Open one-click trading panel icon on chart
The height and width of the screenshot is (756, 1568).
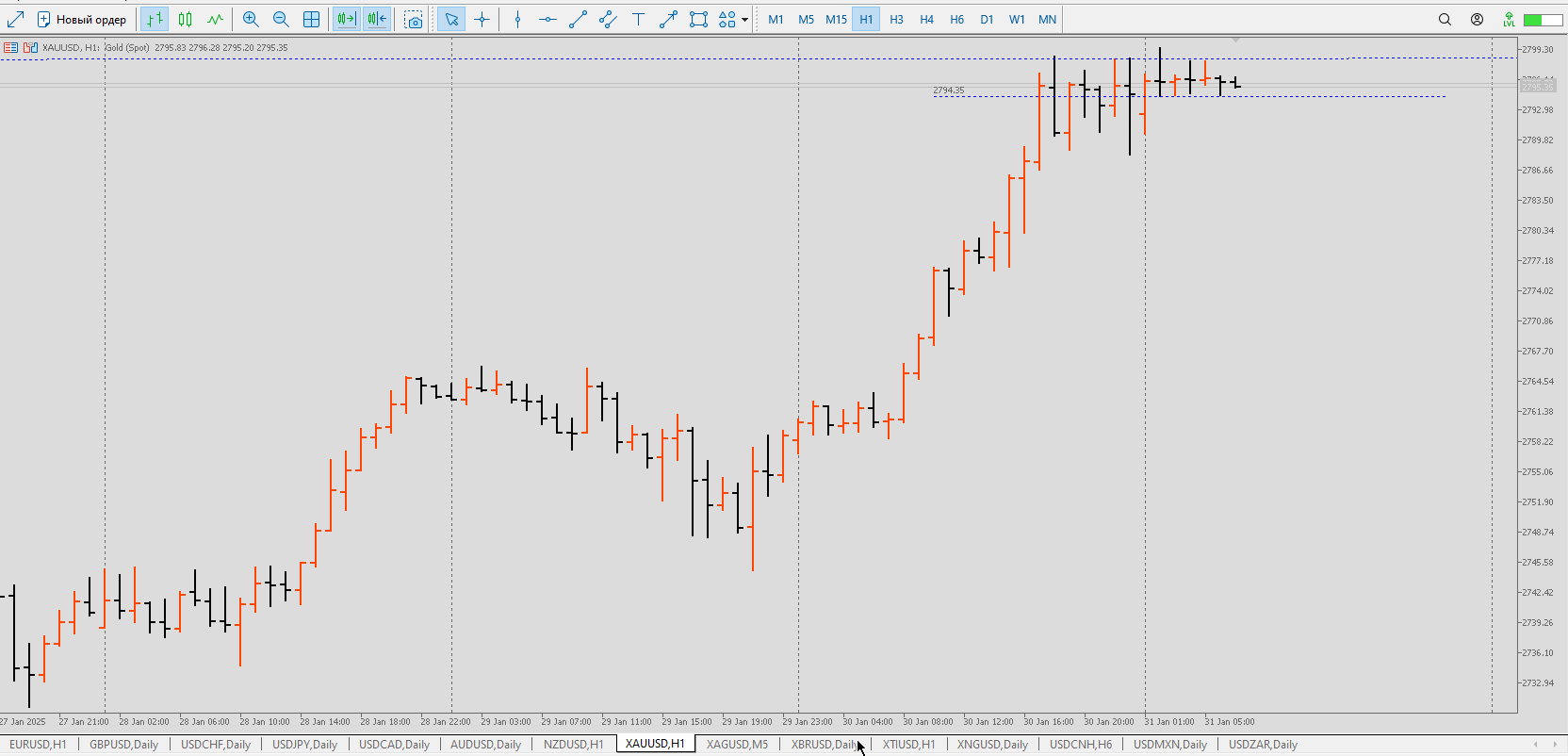(x=10, y=47)
